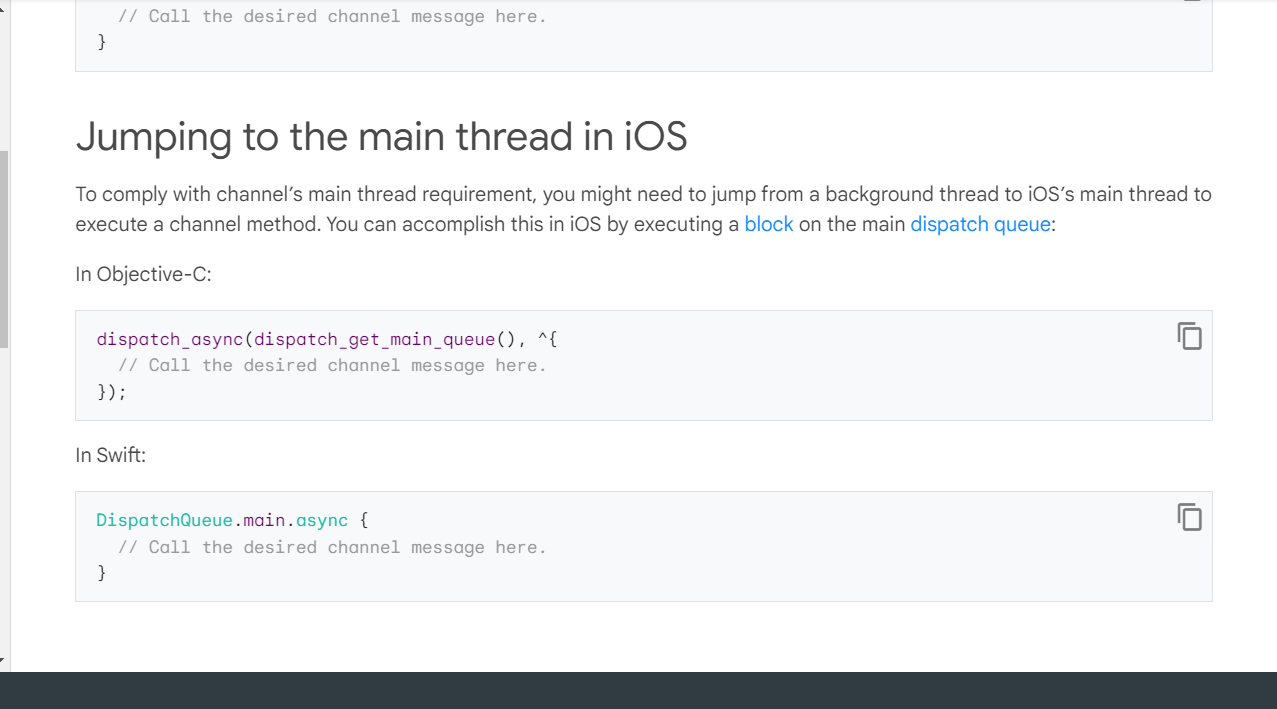
Task: Click the dark footer bar at the bottom
Action: pos(640,688)
